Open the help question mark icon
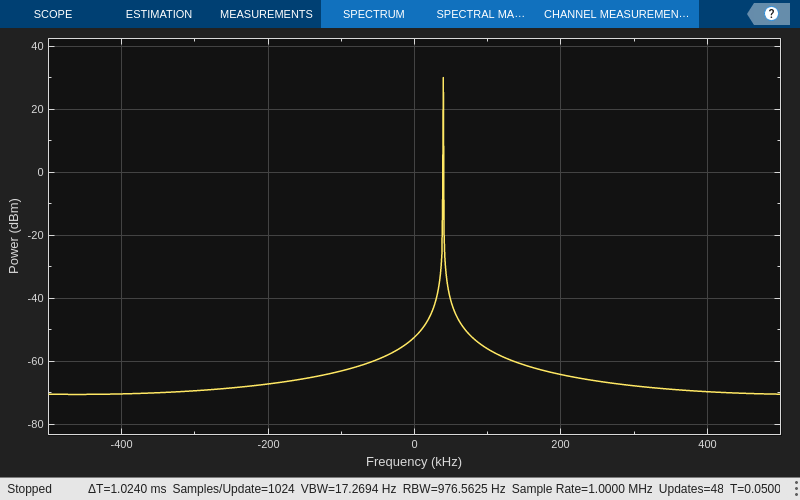 [770, 14]
